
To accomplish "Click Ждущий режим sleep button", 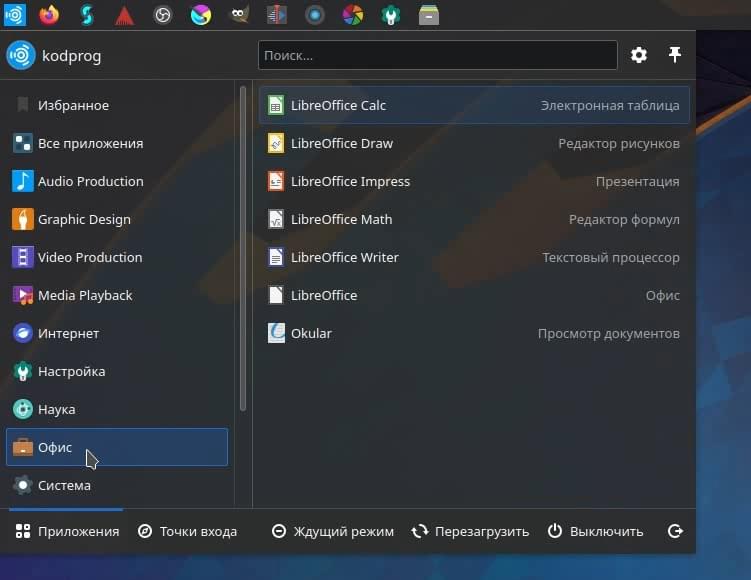I will pos(333,531).
